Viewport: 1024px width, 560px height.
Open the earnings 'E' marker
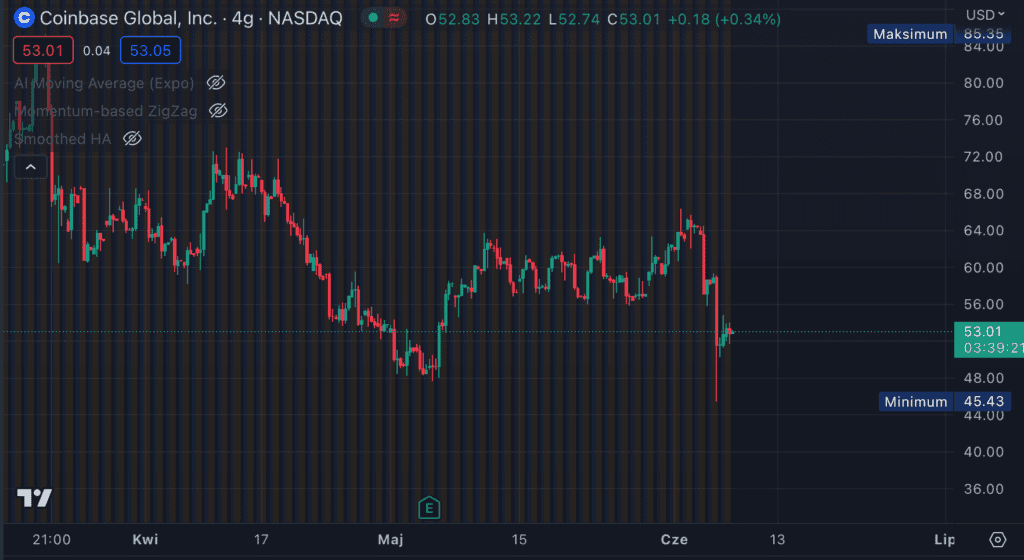pyautogui.click(x=429, y=508)
